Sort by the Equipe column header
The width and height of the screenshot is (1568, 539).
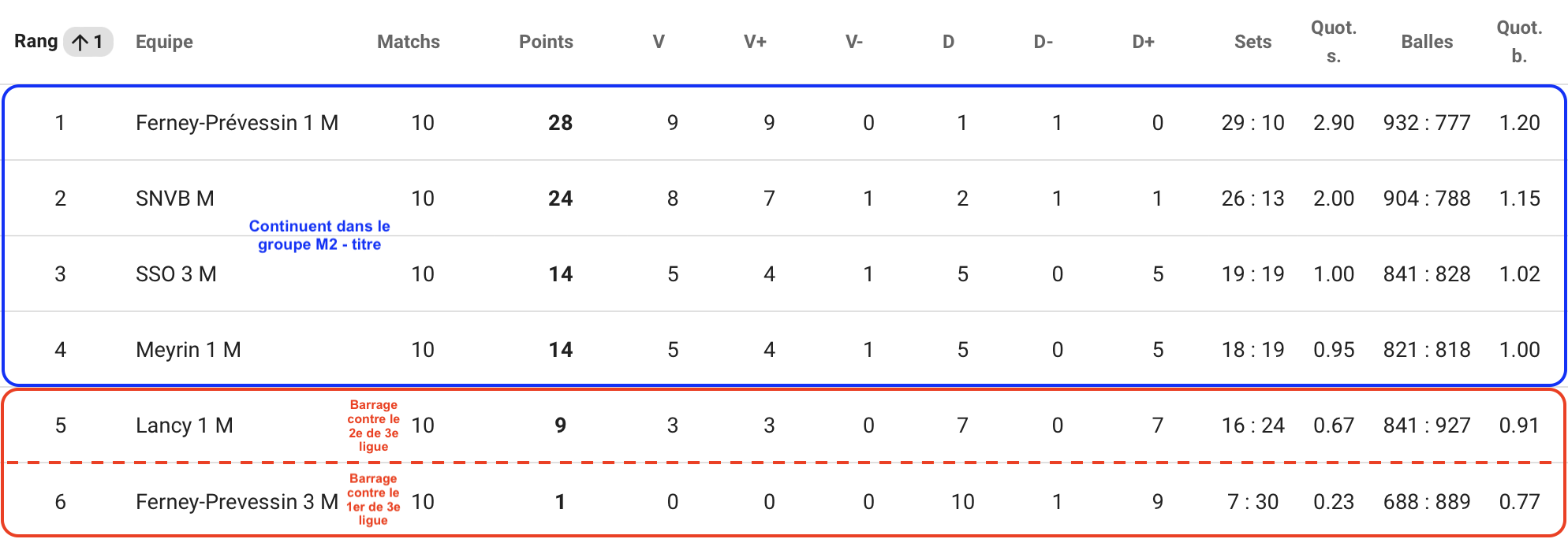(164, 42)
